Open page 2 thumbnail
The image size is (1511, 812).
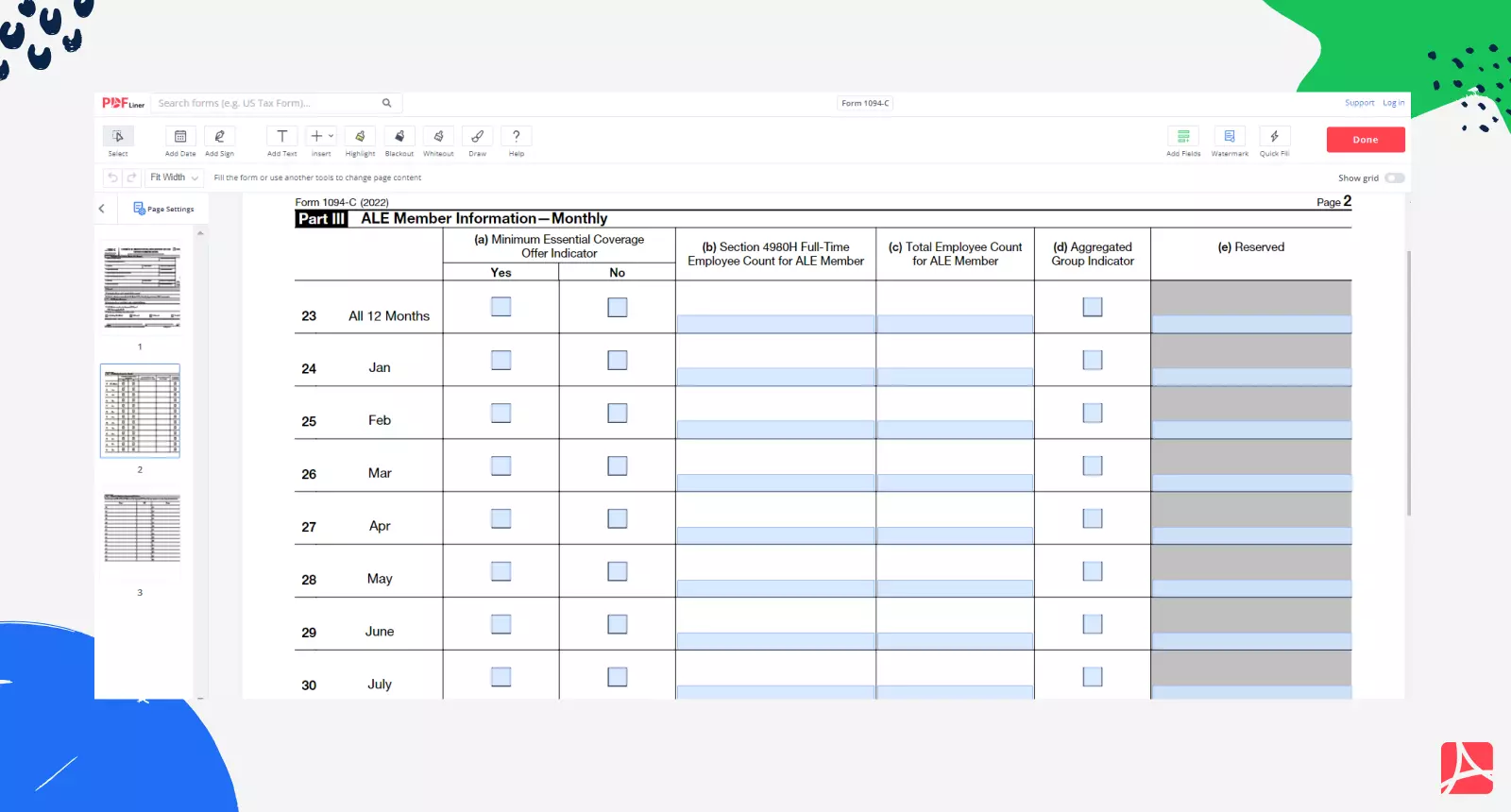[x=141, y=411]
